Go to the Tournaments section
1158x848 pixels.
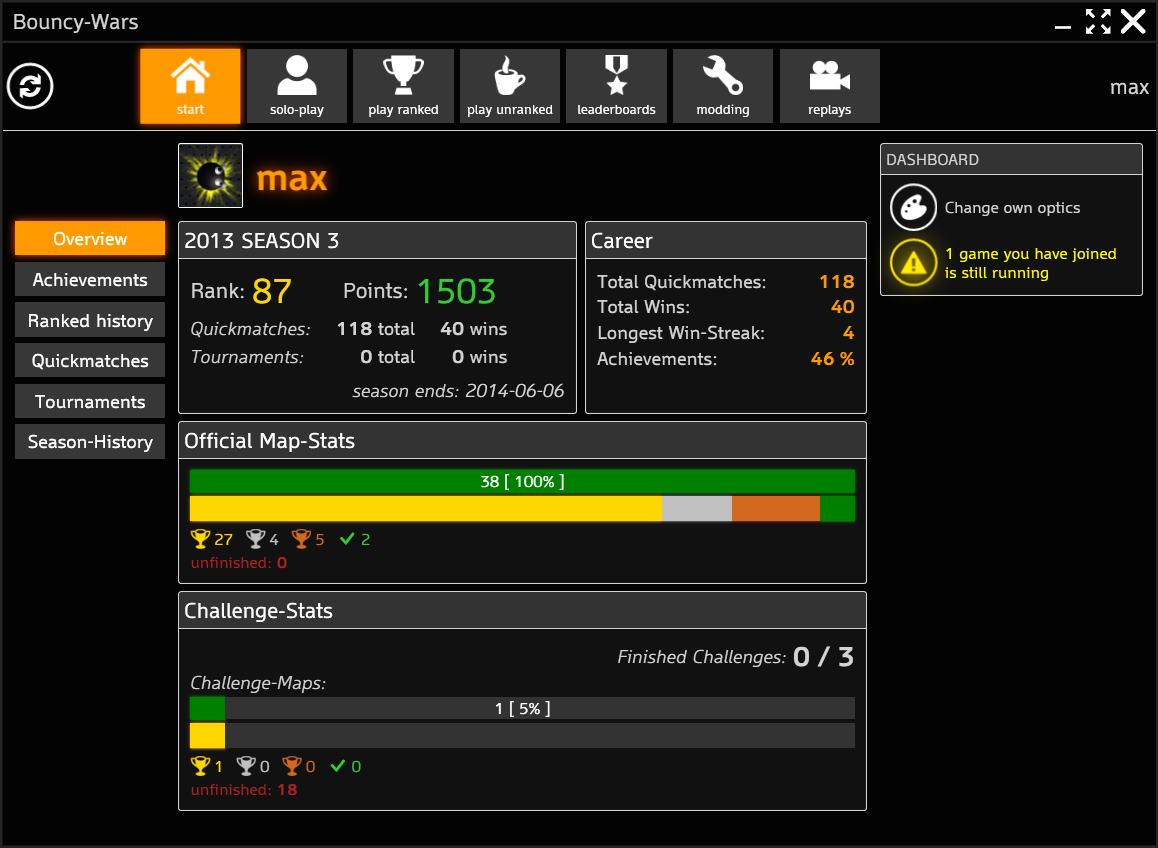point(90,402)
